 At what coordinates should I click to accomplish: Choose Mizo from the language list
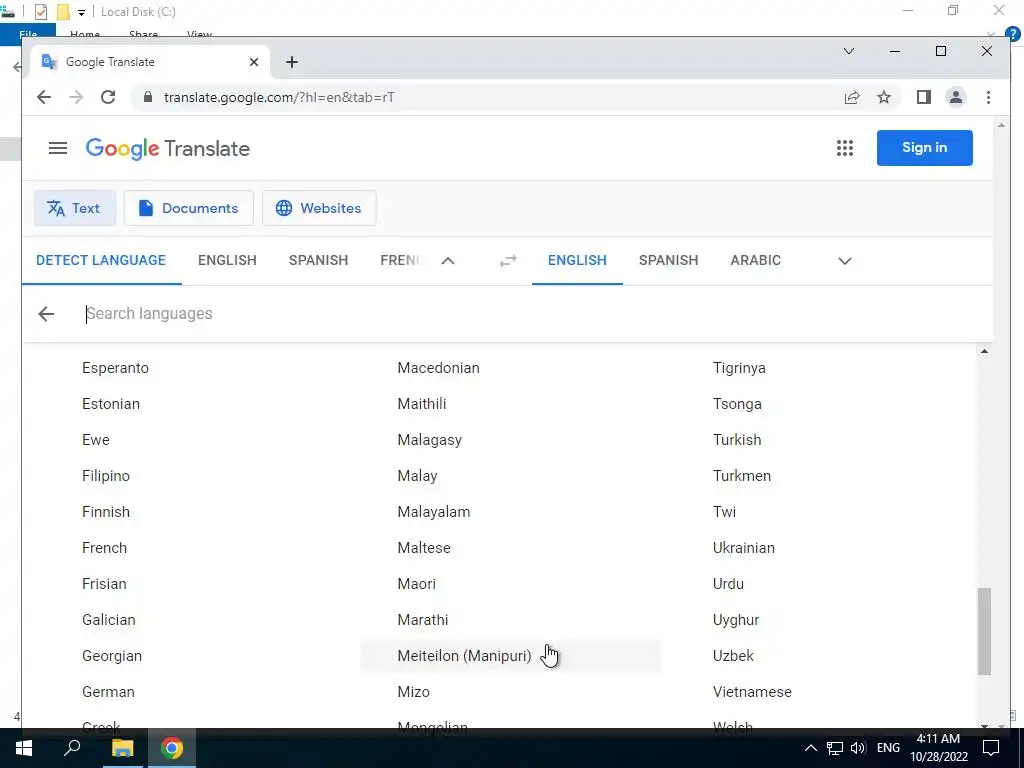[413, 692]
